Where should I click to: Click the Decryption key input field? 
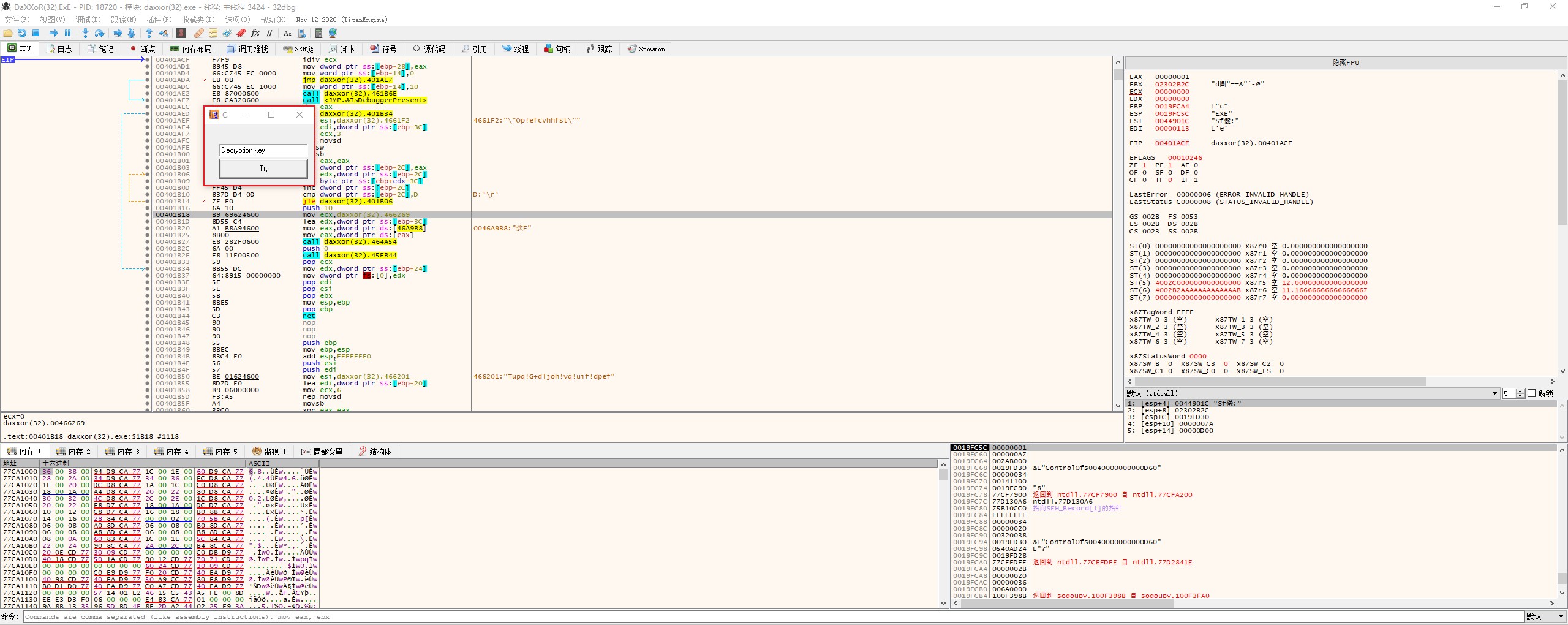[x=263, y=150]
